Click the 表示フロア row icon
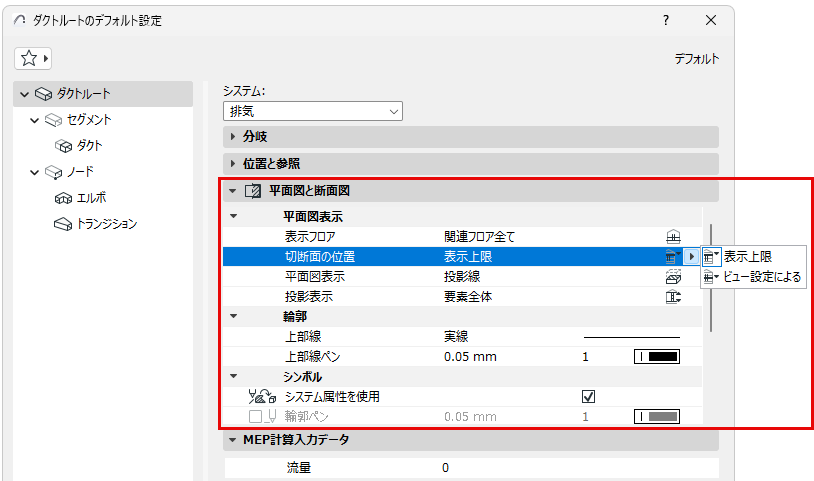 click(x=673, y=237)
